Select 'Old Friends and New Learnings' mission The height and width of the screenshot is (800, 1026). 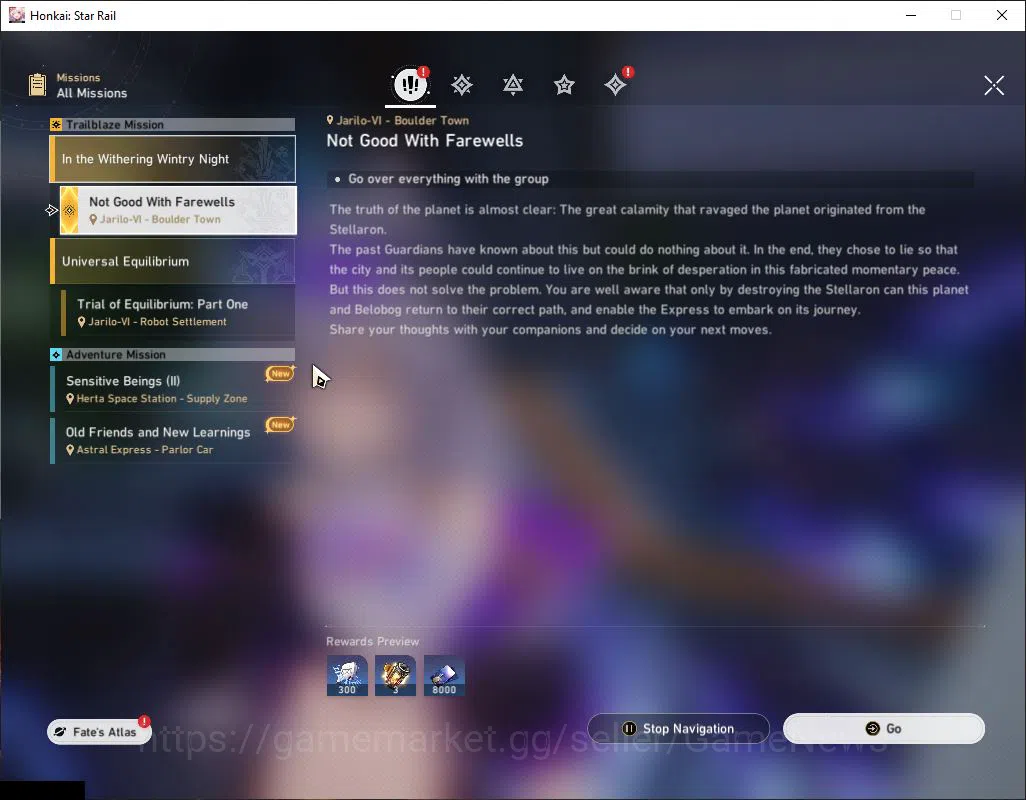point(173,440)
